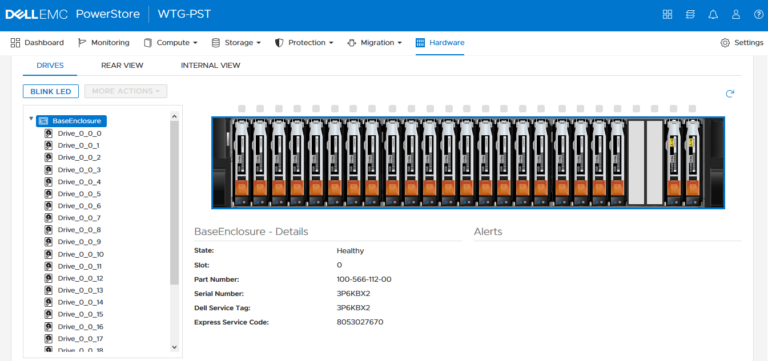Click the Alerts section heading
The width and height of the screenshot is (768, 361).
click(488, 232)
